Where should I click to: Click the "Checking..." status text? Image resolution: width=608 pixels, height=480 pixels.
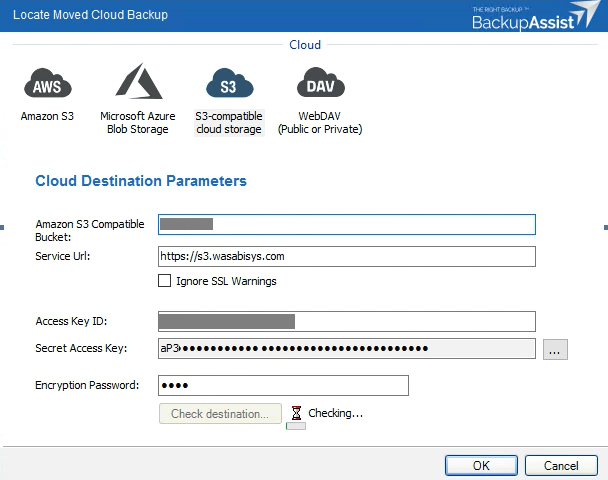pos(335,413)
